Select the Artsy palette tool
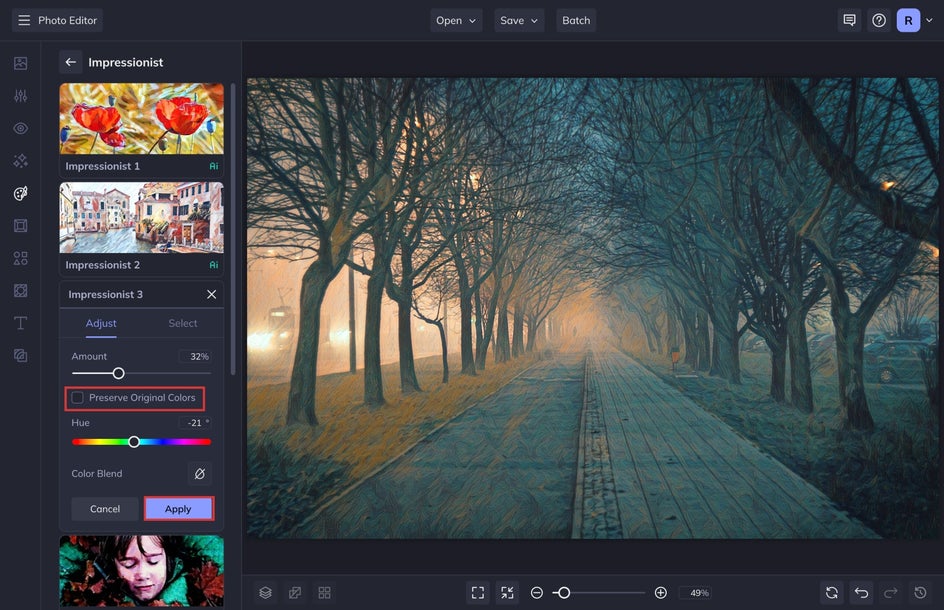The image size is (944, 610). [x=20, y=193]
